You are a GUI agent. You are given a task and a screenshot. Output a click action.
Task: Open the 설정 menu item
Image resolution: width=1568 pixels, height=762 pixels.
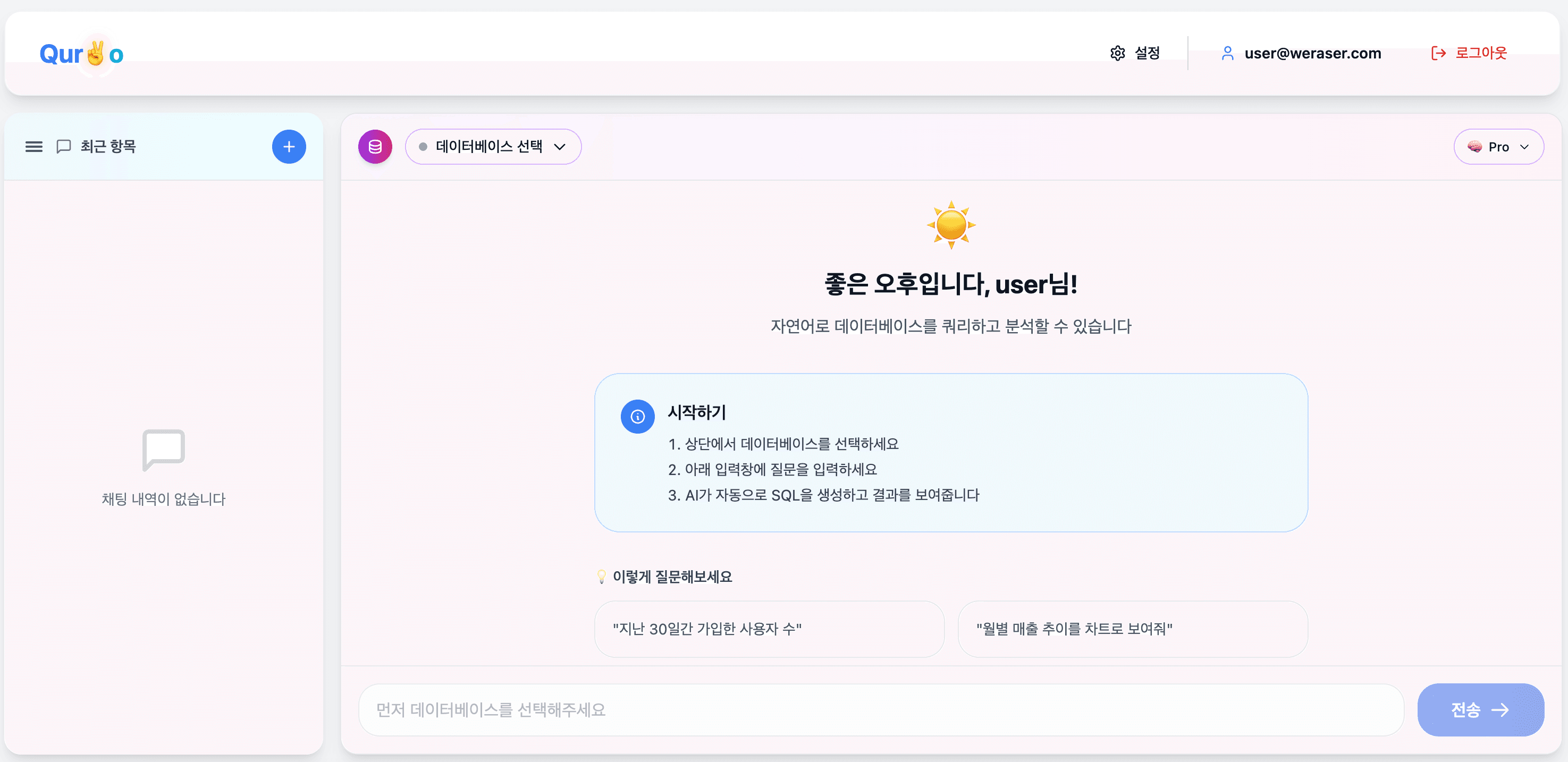tap(1135, 53)
